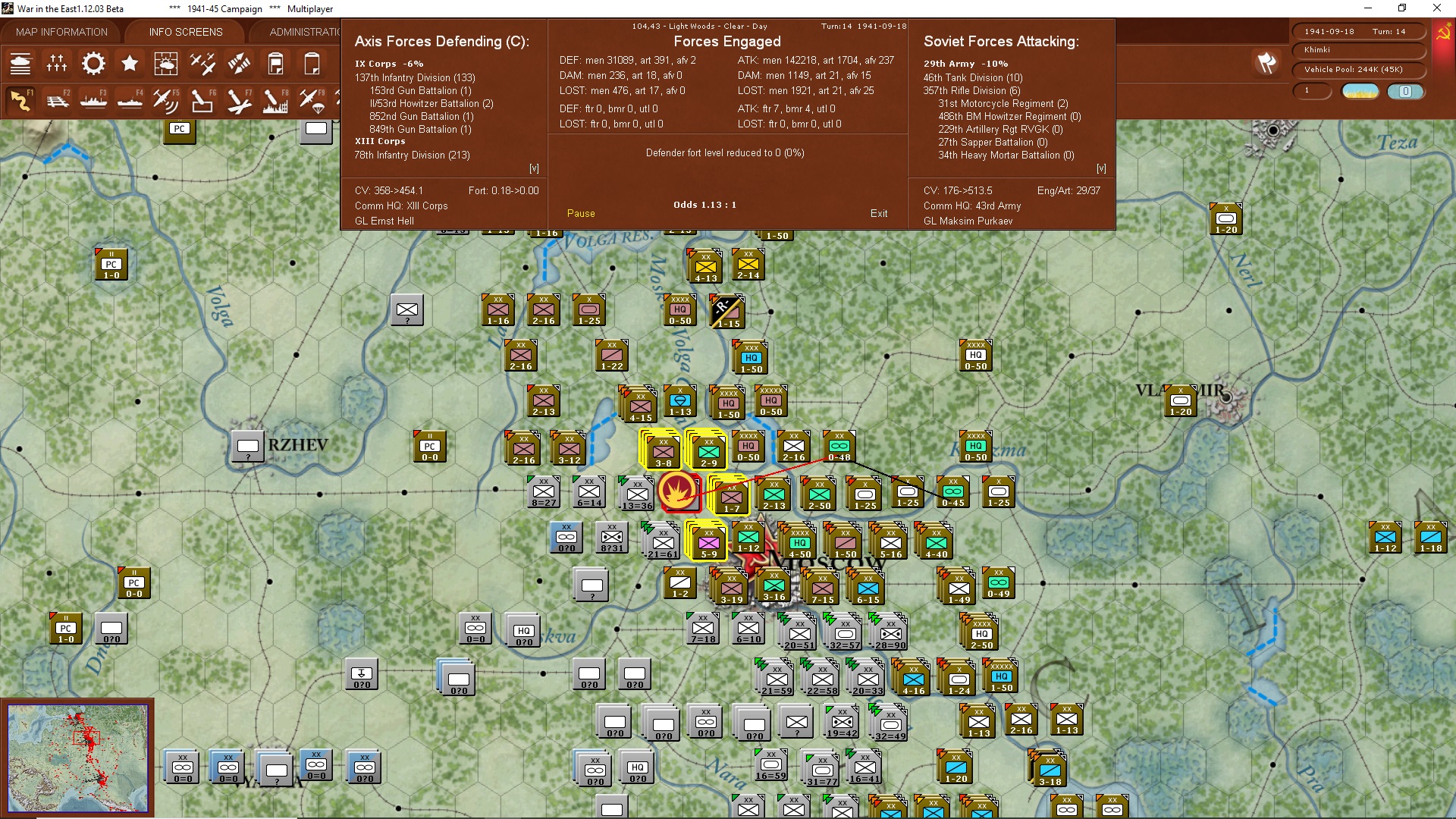The image size is (1456, 819).
Task: Select F2 rail move mode
Action: (x=57, y=101)
